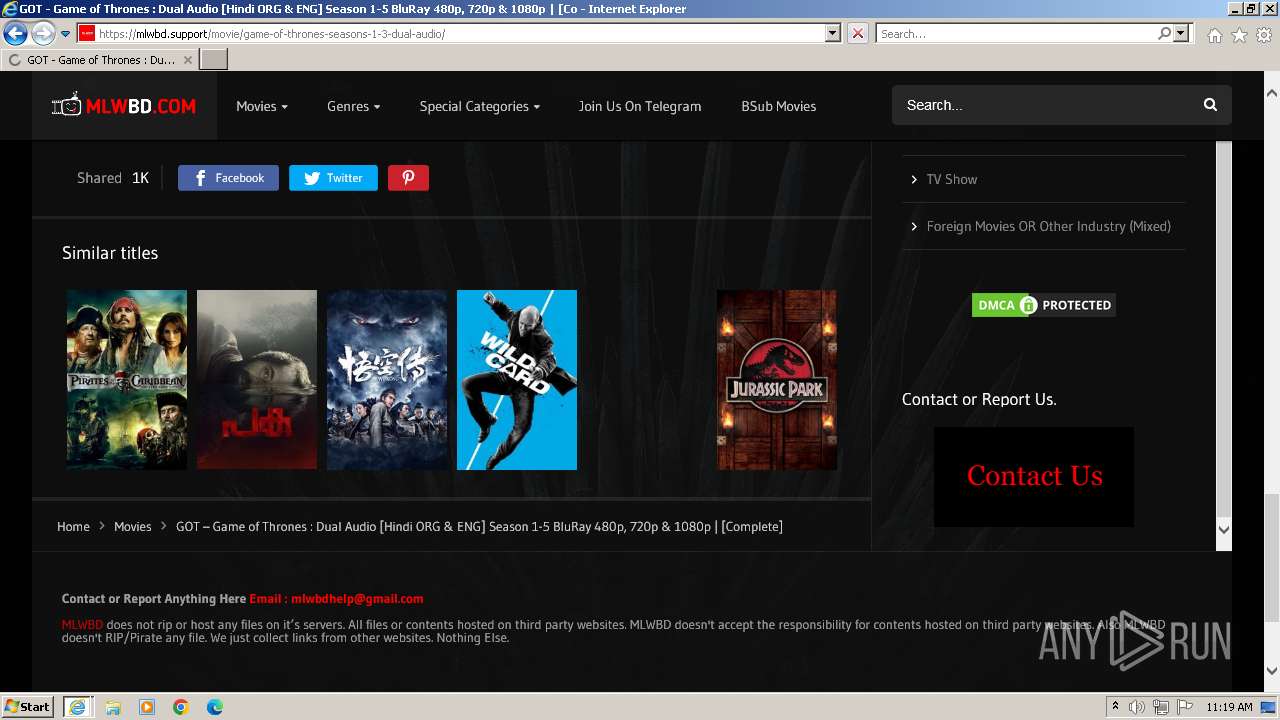This screenshot has height=720, width=1280.
Task: Open the BSub Movies menu item
Action: click(x=778, y=106)
